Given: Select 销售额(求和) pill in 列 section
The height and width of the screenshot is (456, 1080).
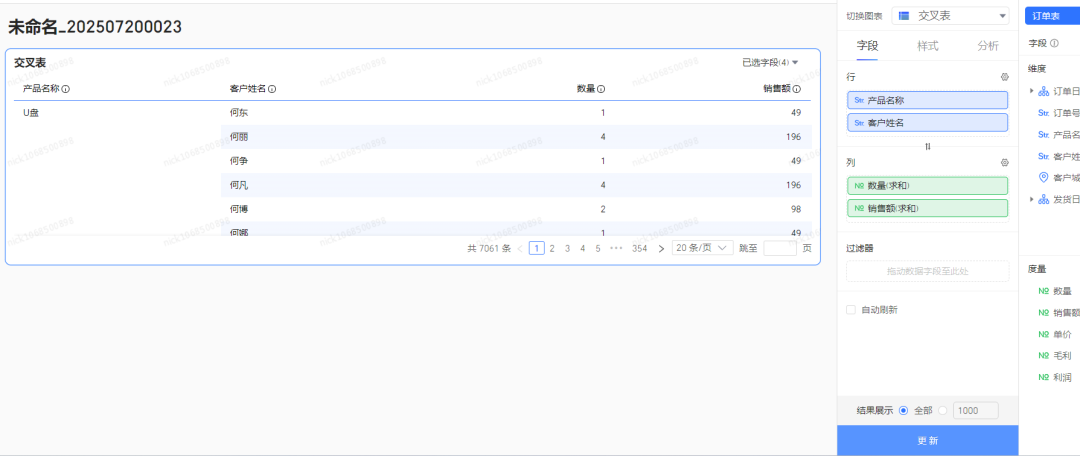Looking at the screenshot, I should tap(928, 208).
